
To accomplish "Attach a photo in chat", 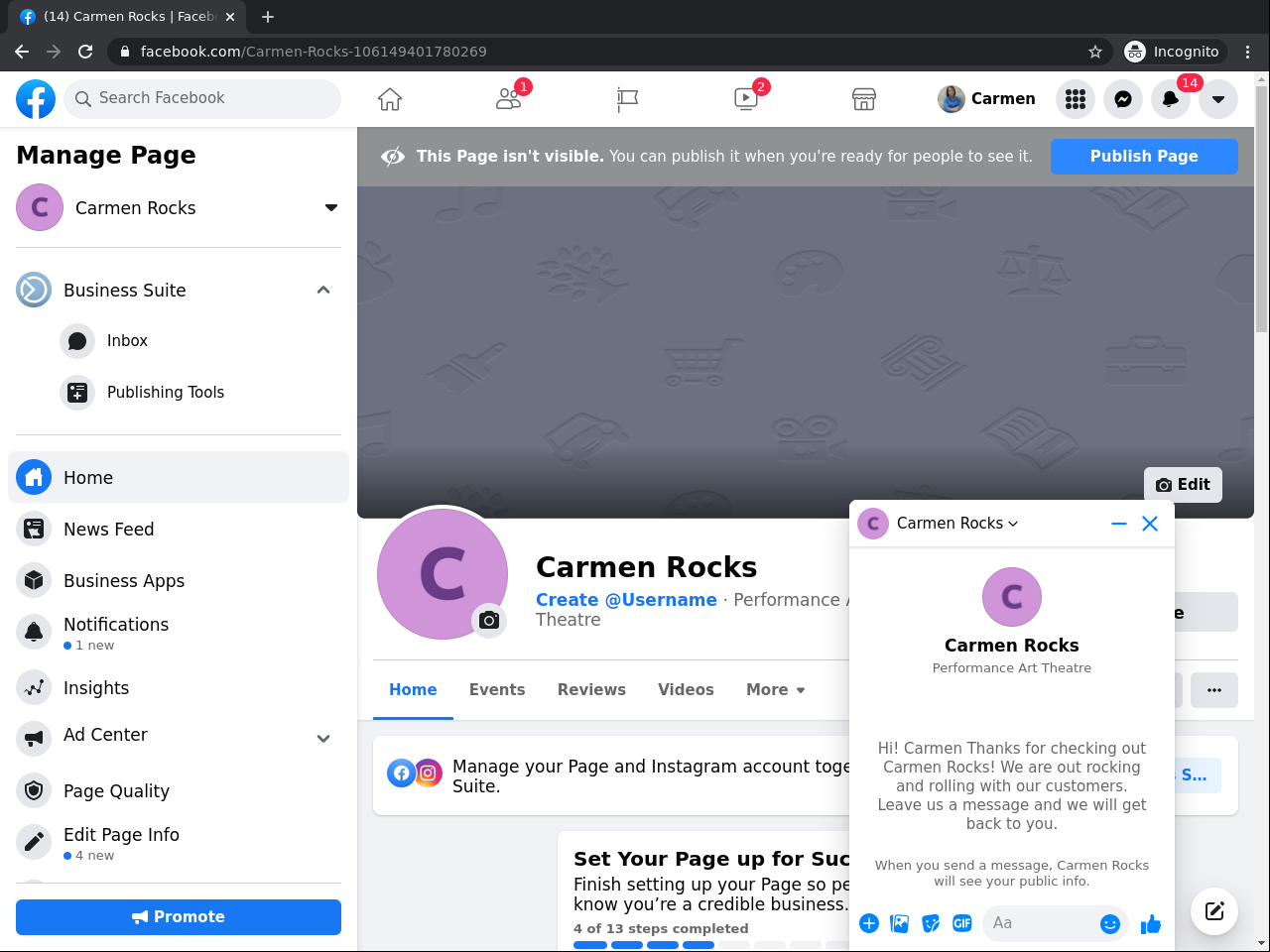I will 900,924.
